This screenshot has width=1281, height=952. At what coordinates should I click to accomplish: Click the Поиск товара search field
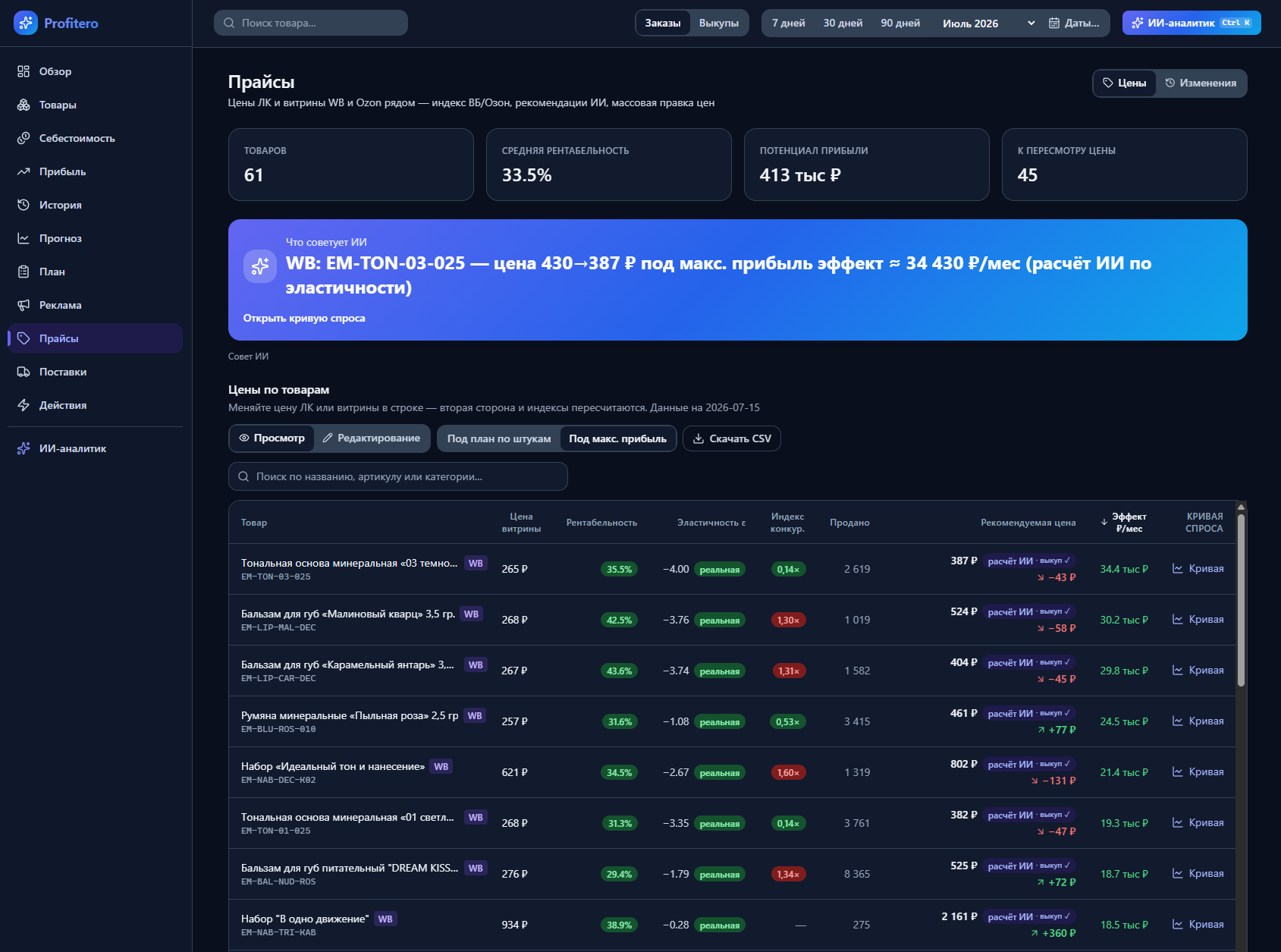311,23
